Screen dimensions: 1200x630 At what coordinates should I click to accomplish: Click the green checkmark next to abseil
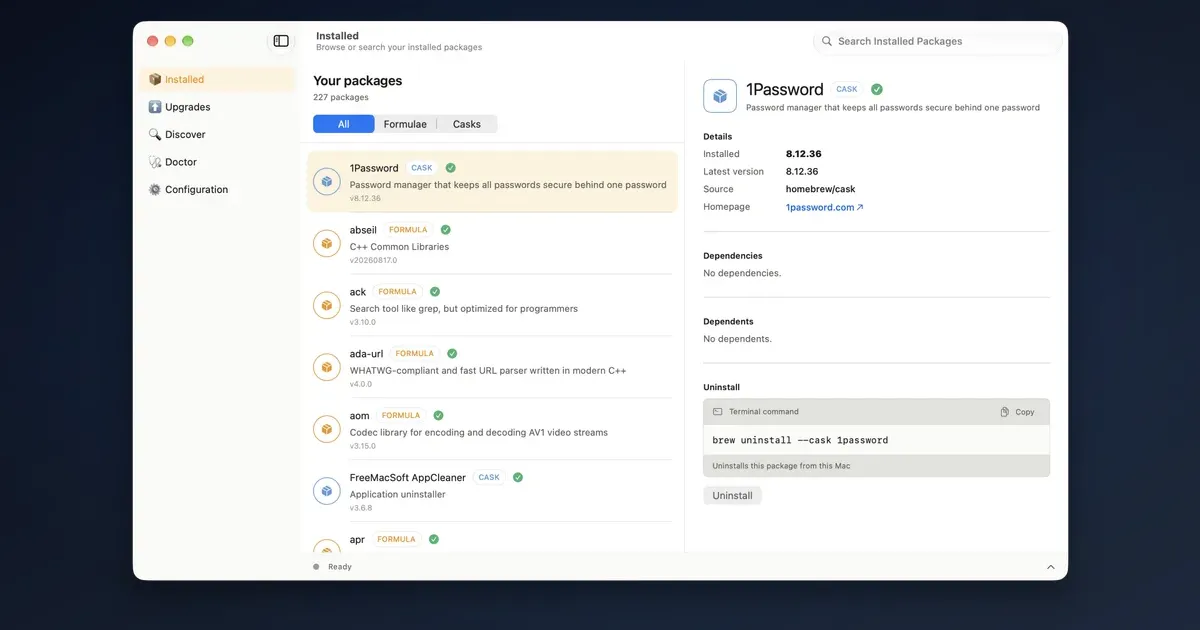coord(446,230)
